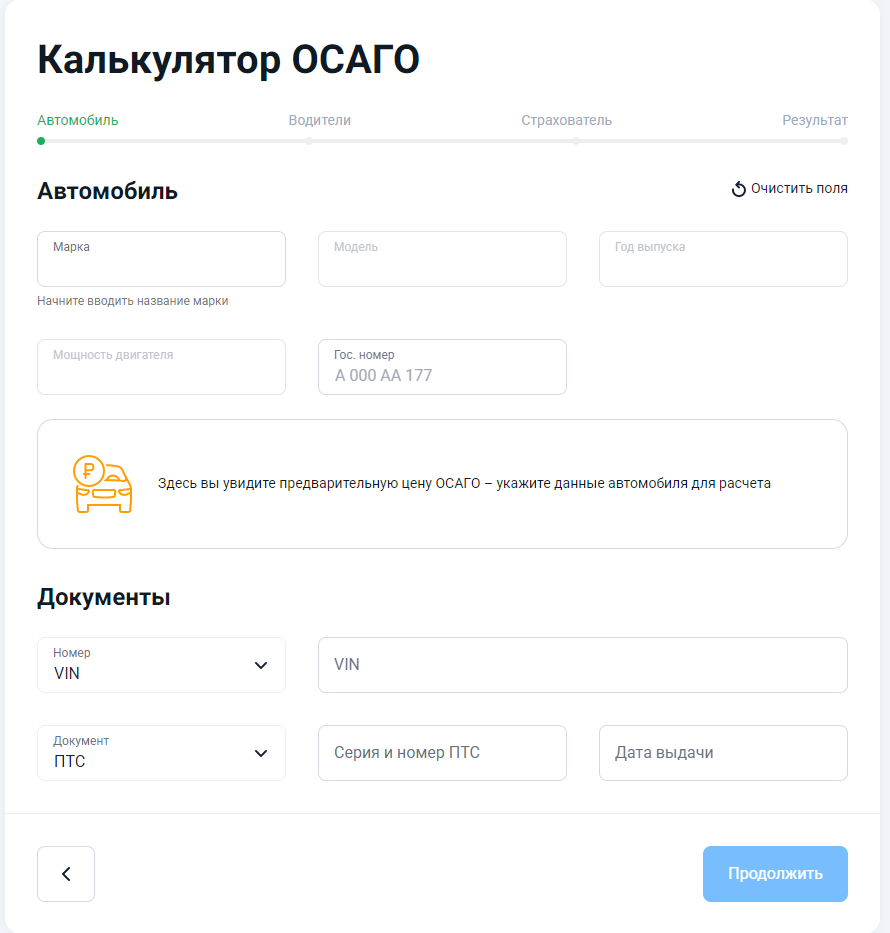Jump to the Результат step
Viewport: 890px width, 933px height.
point(814,120)
